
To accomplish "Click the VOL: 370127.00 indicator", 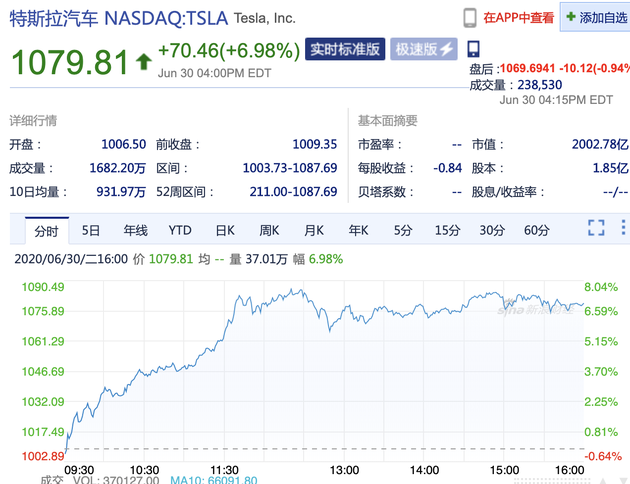I will coord(116,480).
